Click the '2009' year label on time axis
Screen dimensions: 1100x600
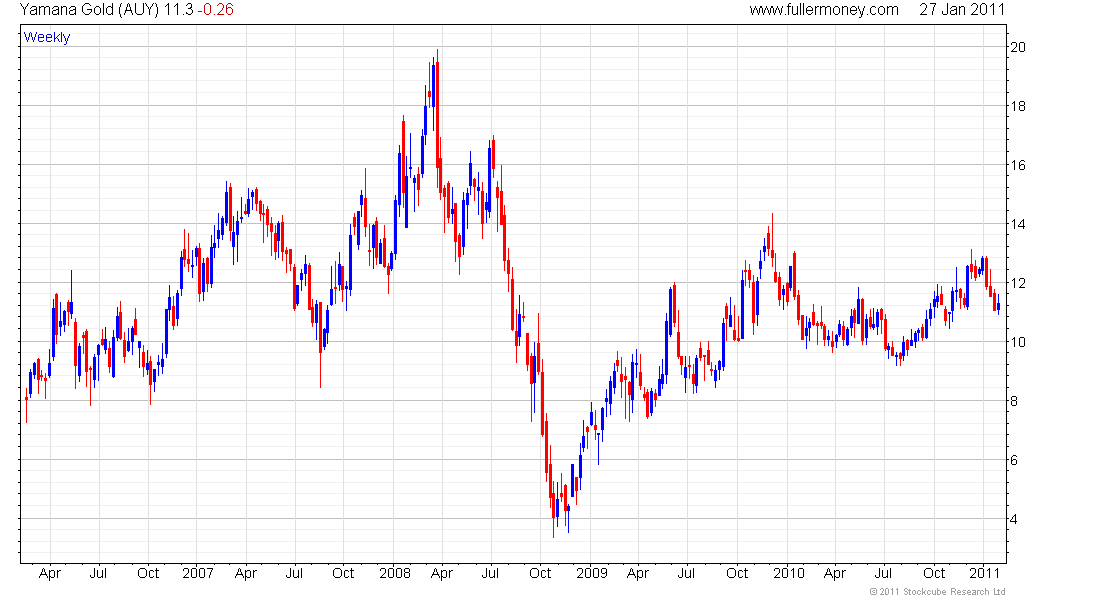[x=591, y=573]
